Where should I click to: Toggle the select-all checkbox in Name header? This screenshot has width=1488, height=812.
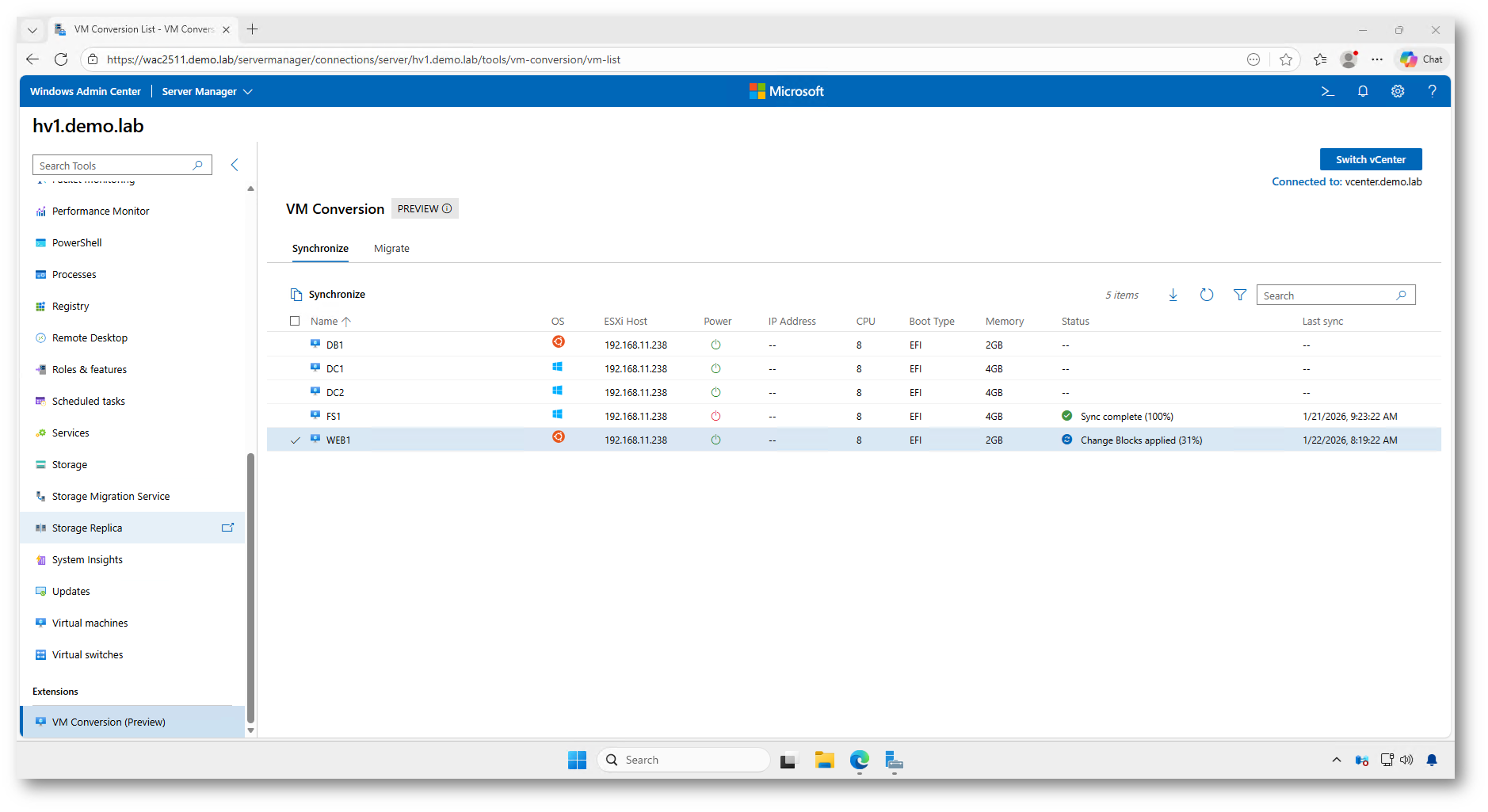[x=295, y=322]
